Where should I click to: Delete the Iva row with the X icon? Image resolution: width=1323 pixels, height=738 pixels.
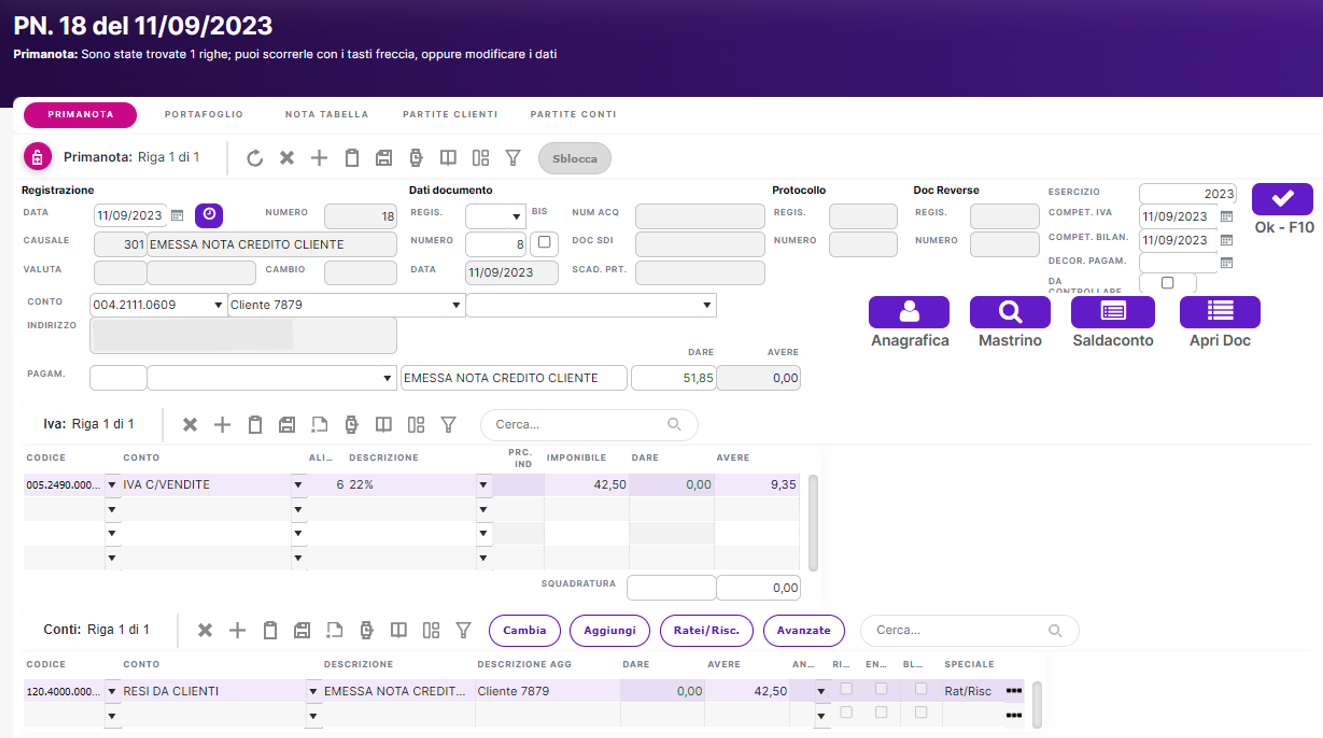point(190,425)
